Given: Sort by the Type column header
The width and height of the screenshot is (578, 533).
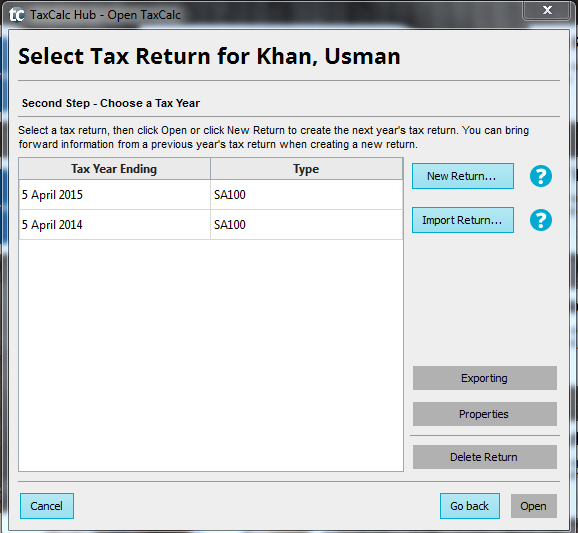Looking at the screenshot, I should [x=306, y=169].
